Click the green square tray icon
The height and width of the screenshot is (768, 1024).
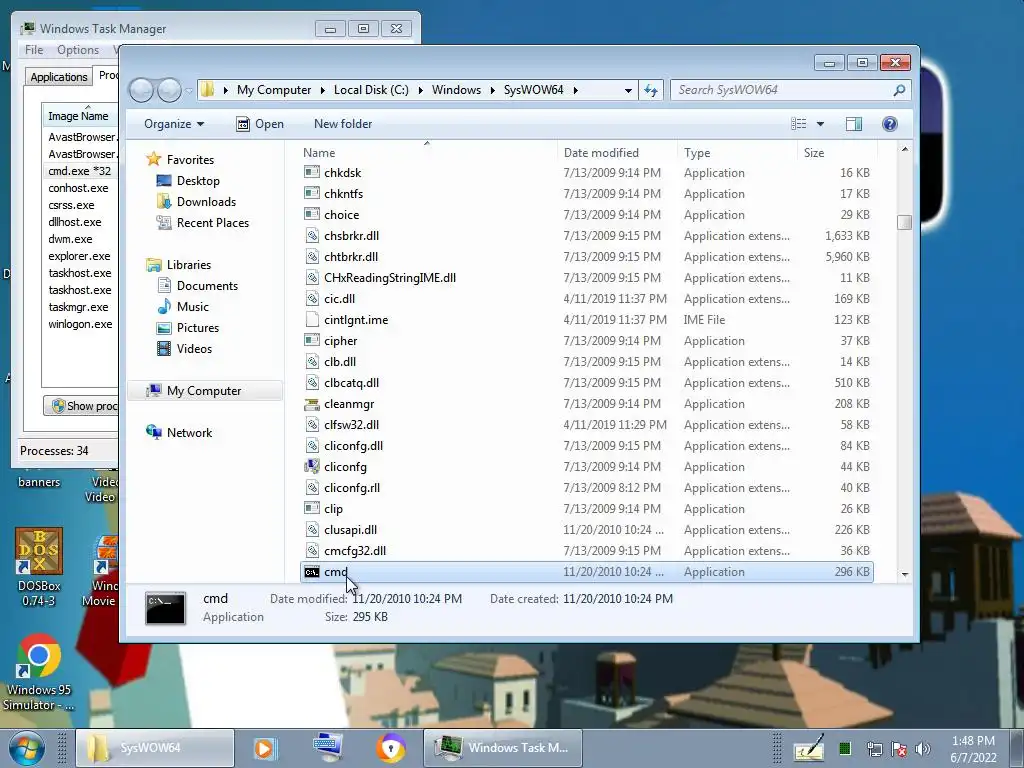pos(844,749)
